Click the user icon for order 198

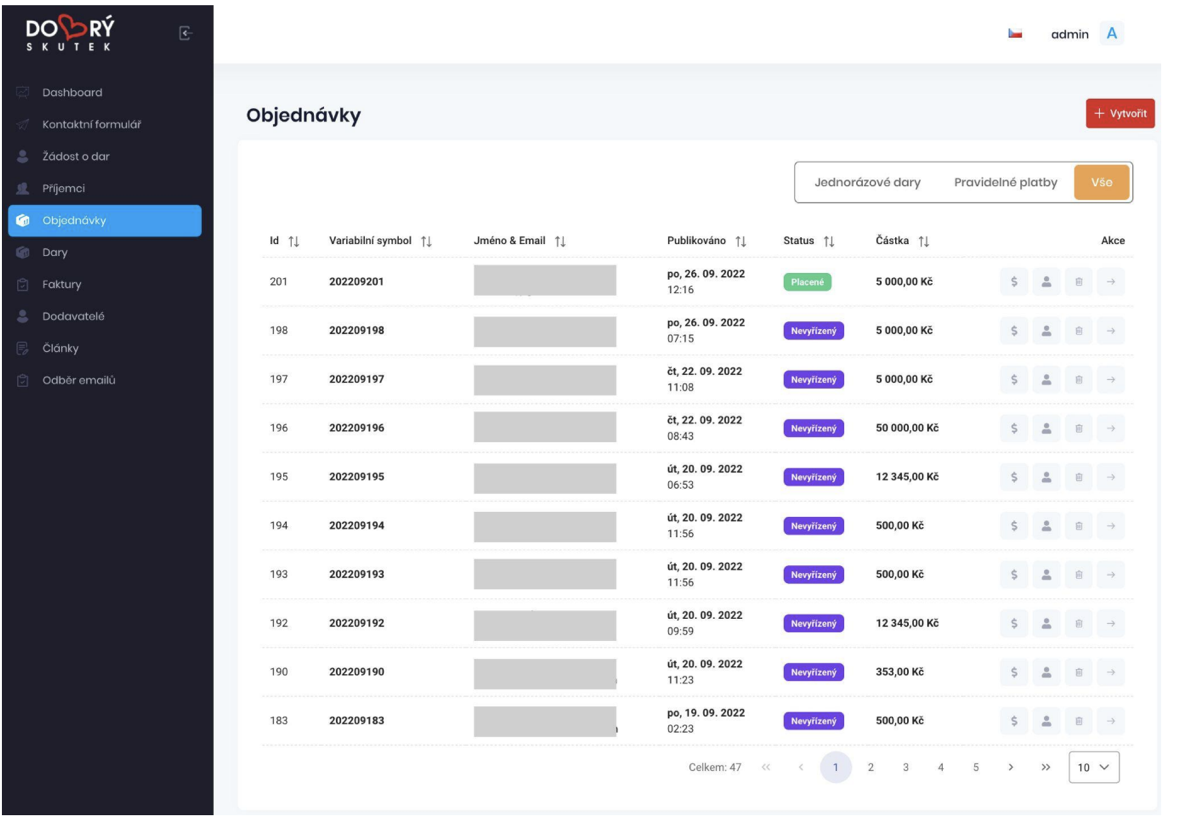pyautogui.click(x=1045, y=331)
